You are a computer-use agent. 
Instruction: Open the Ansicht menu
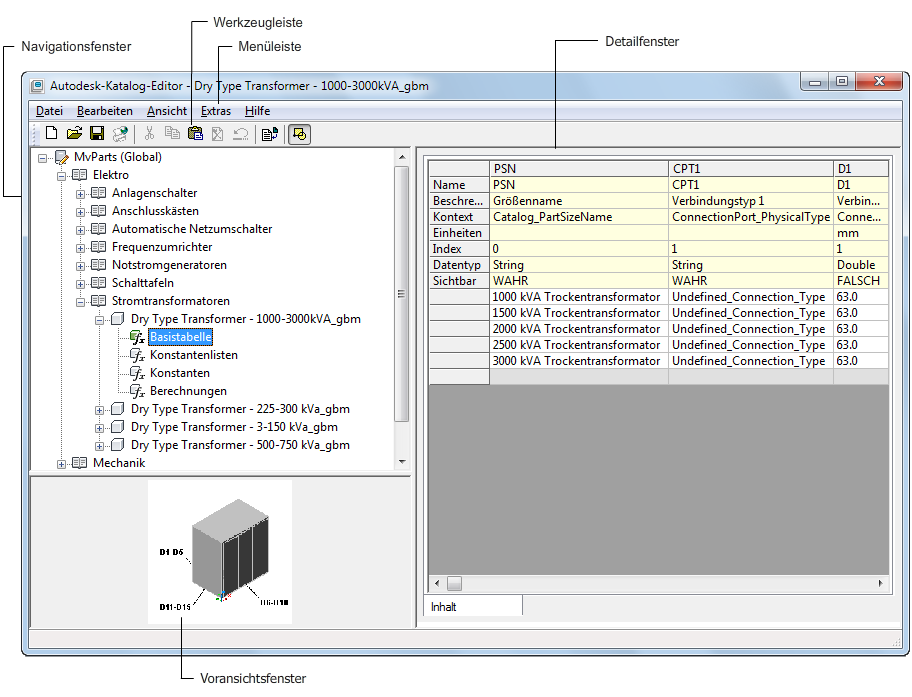point(167,111)
